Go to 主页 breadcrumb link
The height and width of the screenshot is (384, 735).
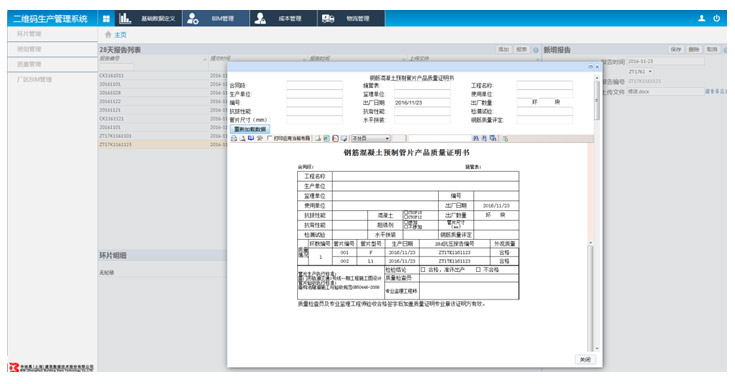tap(120, 35)
